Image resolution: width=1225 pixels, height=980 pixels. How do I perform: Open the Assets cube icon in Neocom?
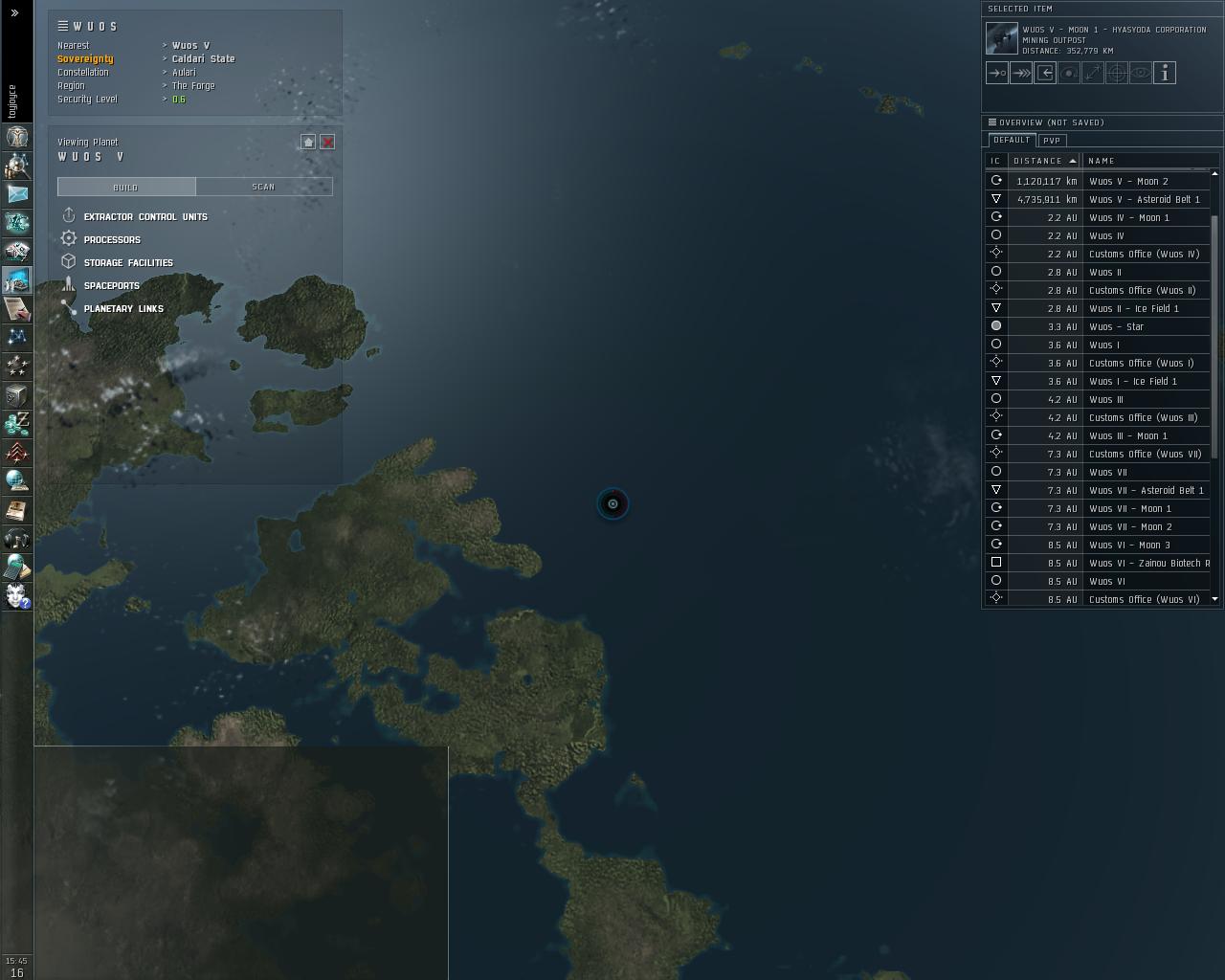17,395
